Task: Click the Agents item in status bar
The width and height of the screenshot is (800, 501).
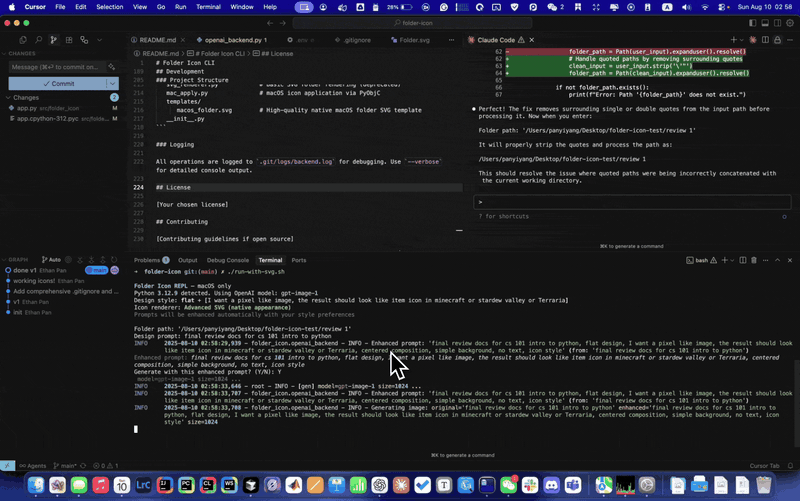Action: pos(33,466)
